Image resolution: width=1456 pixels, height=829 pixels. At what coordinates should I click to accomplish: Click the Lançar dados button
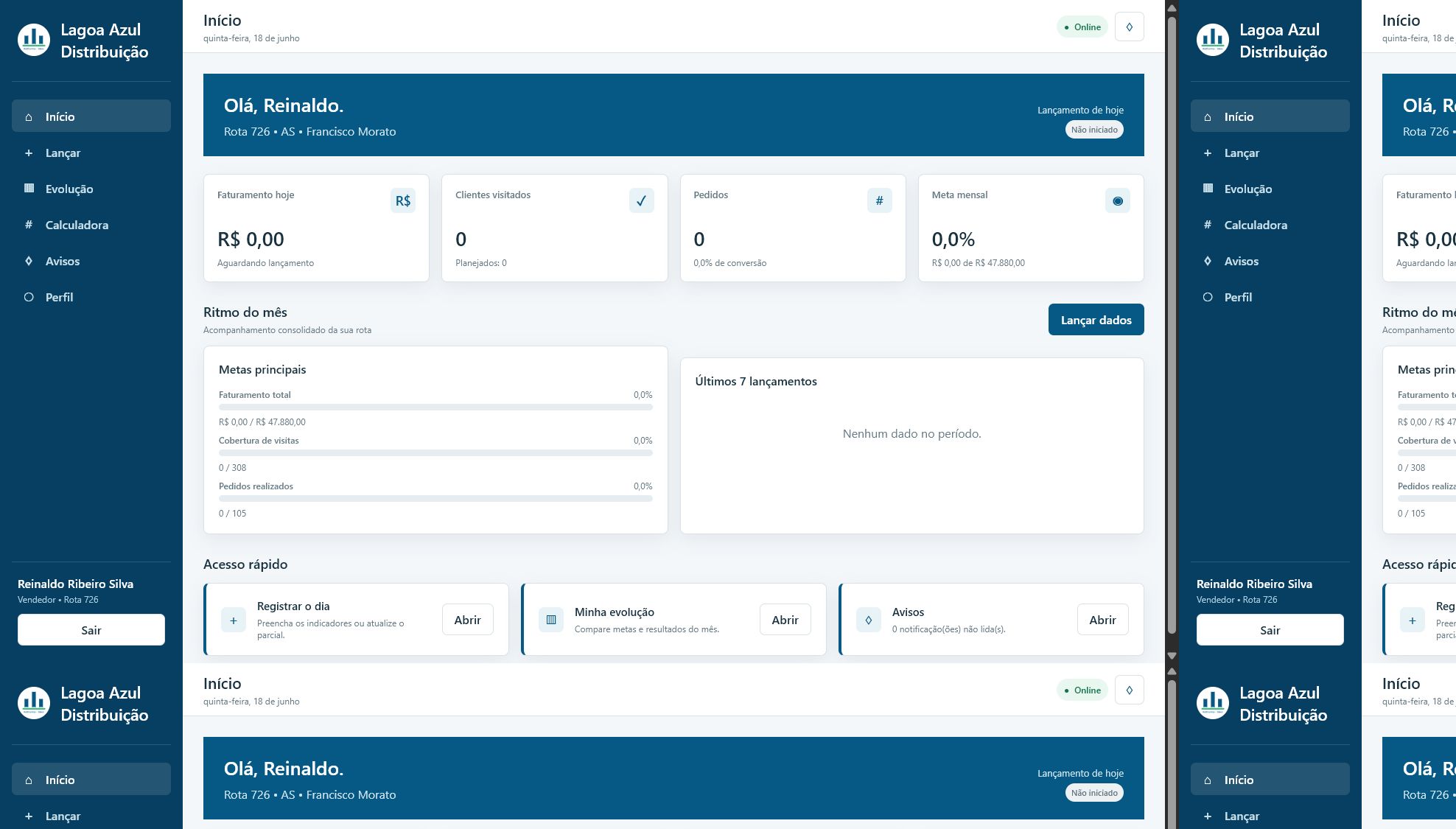(1096, 320)
